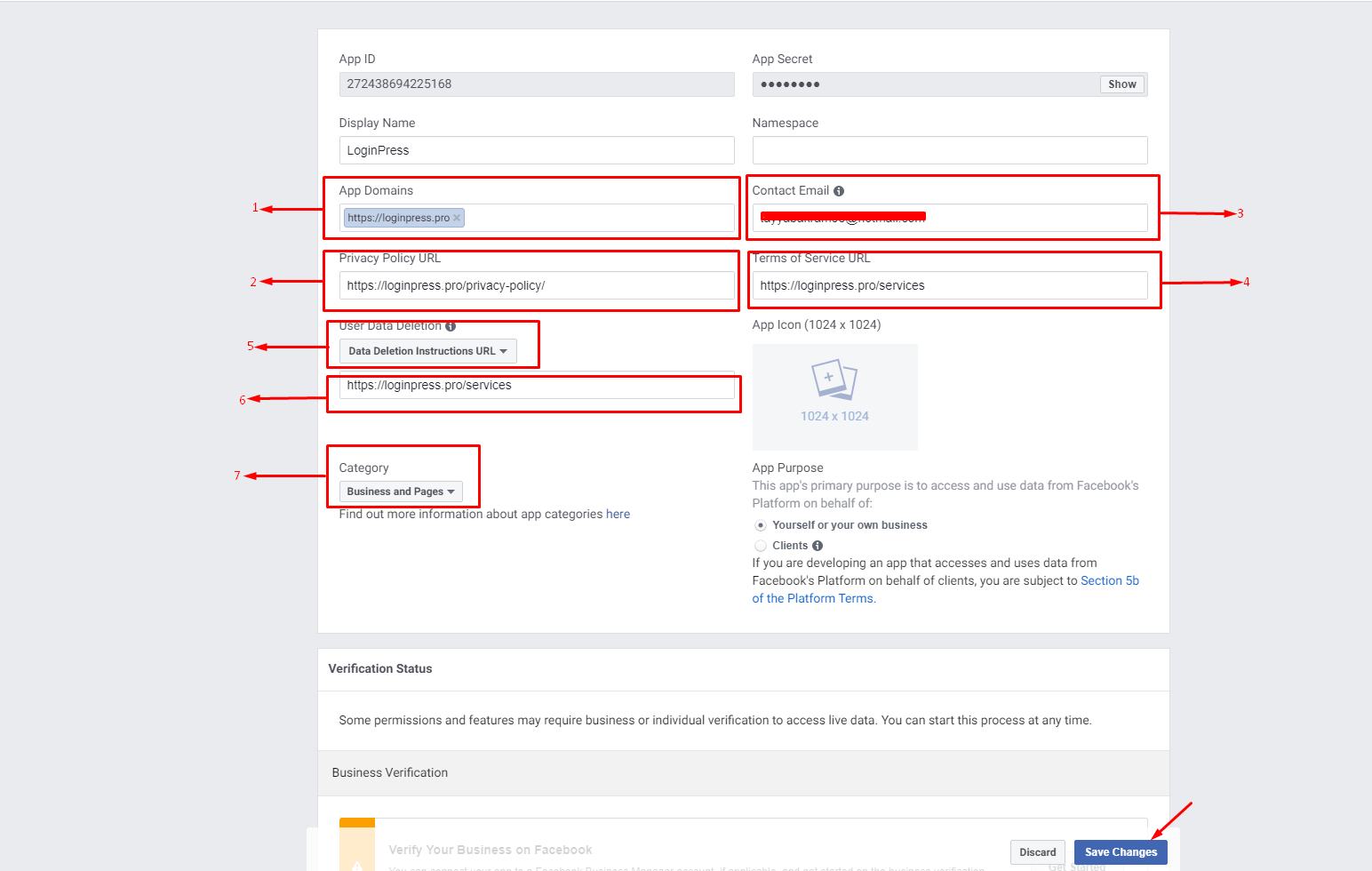1372x871 pixels.
Task: Upload an app icon via the 1024 x 1024 placeholder
Action: (x=834, y=396)
